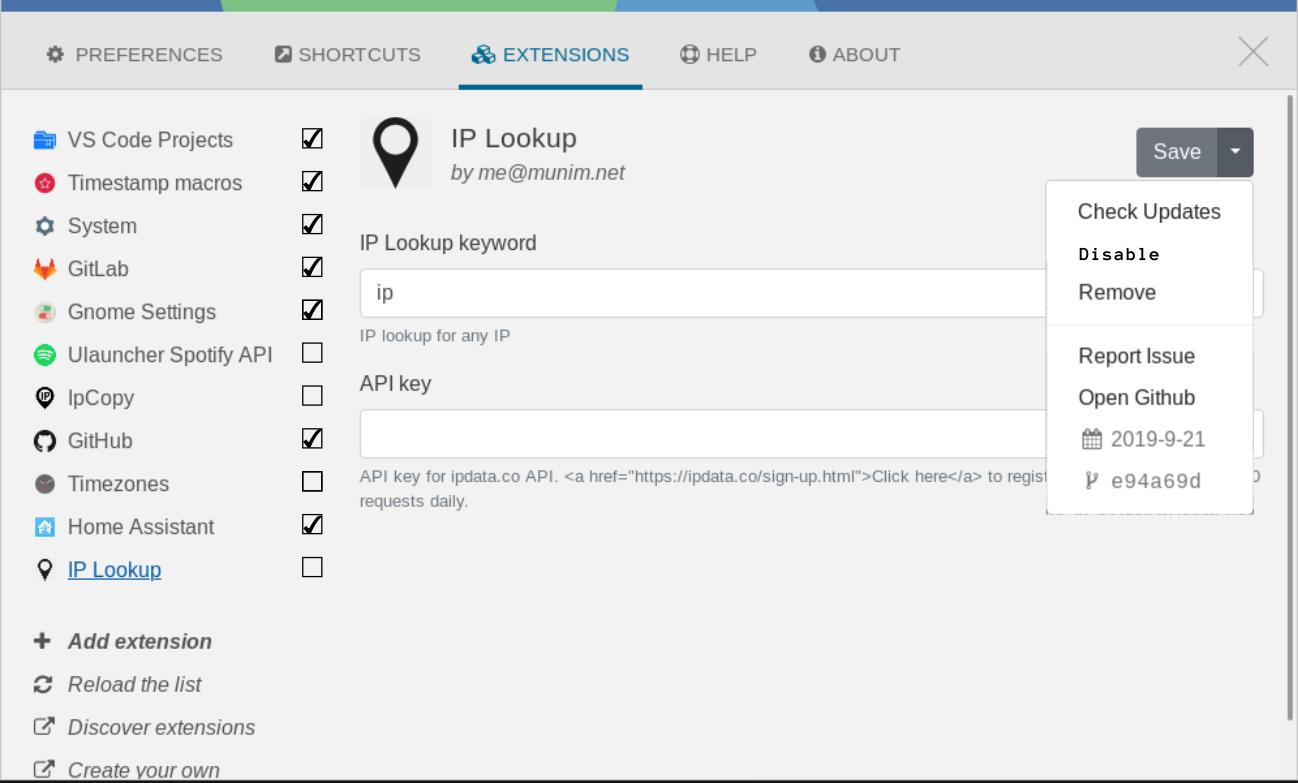Click the Reload the list refresh icon

tap(41, 684)
